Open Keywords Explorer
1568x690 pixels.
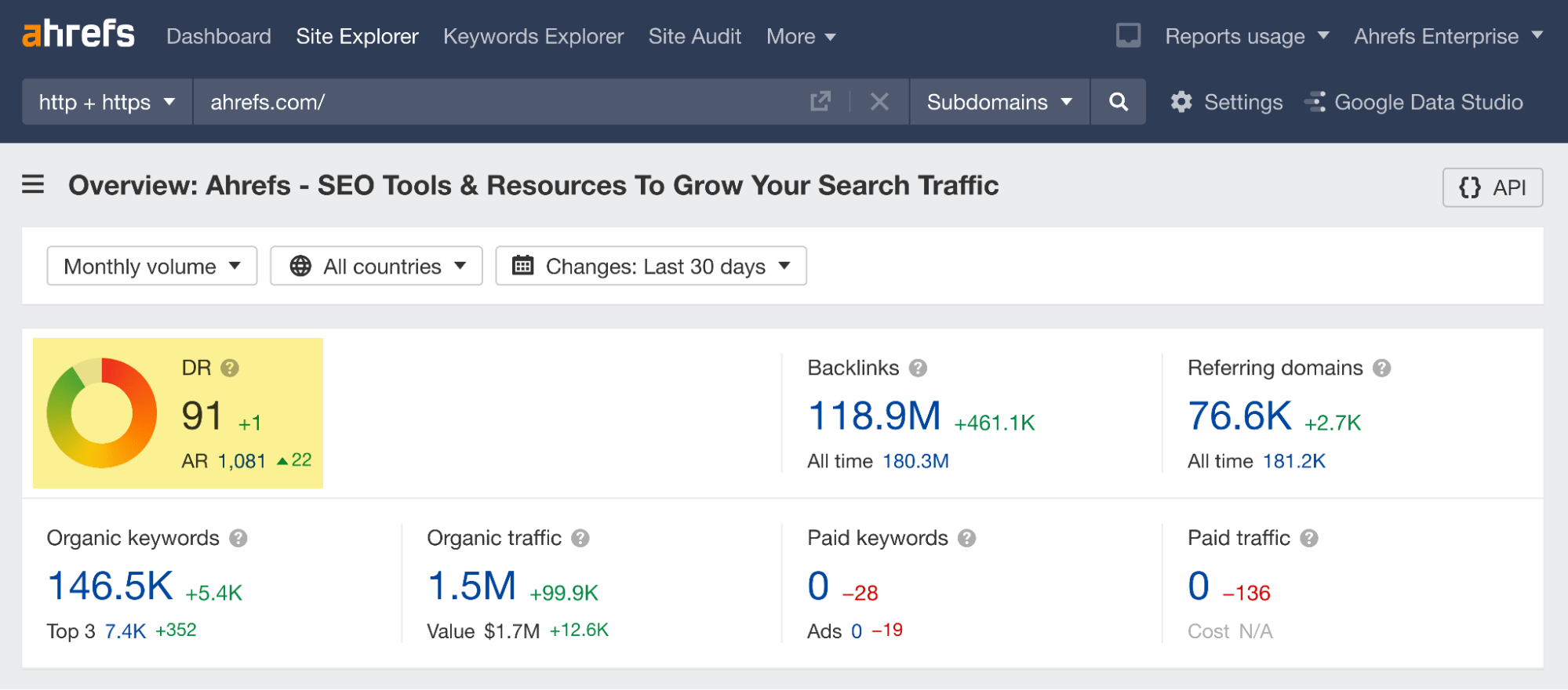533,36
